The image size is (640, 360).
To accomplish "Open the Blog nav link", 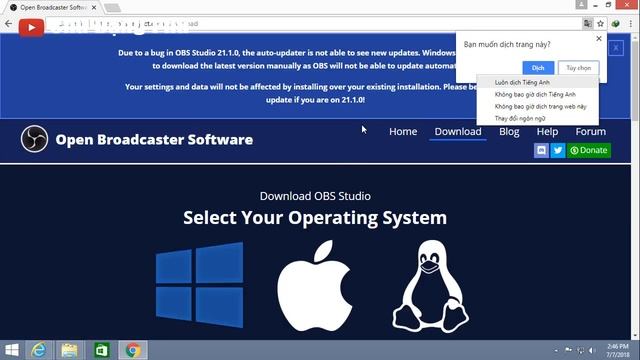I will (x=509, y=131).
